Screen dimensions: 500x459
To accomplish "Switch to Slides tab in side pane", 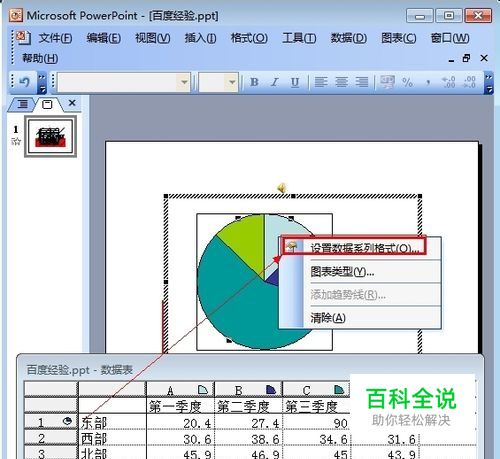I will pyautogui.click(x=47, y=104).
